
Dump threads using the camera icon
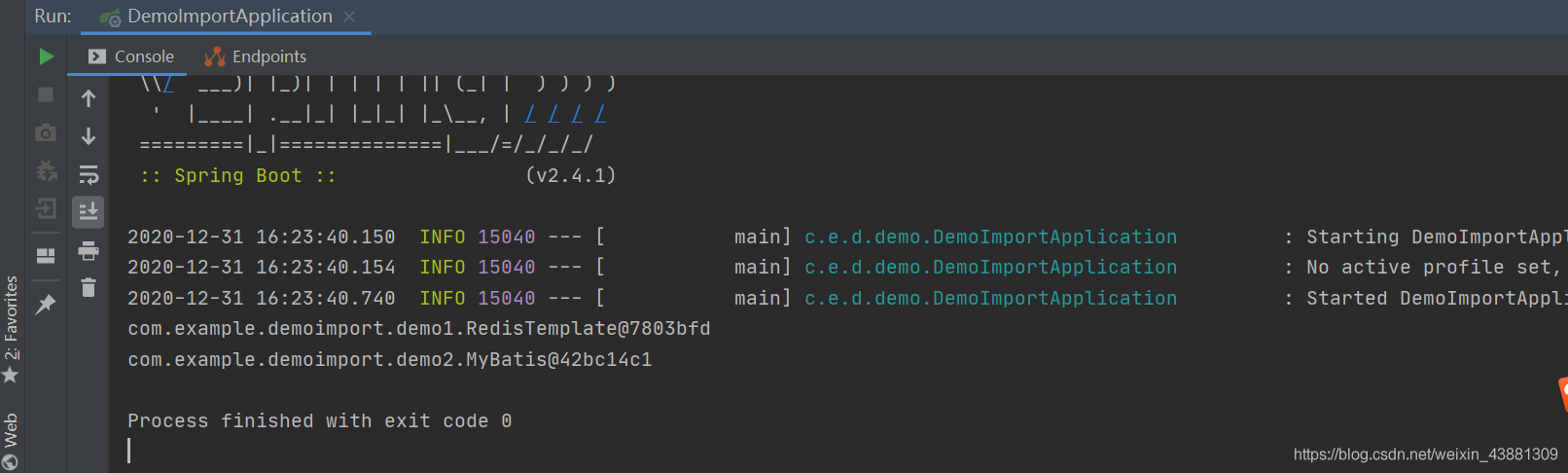pyautogui.click(x=46, y=132)
